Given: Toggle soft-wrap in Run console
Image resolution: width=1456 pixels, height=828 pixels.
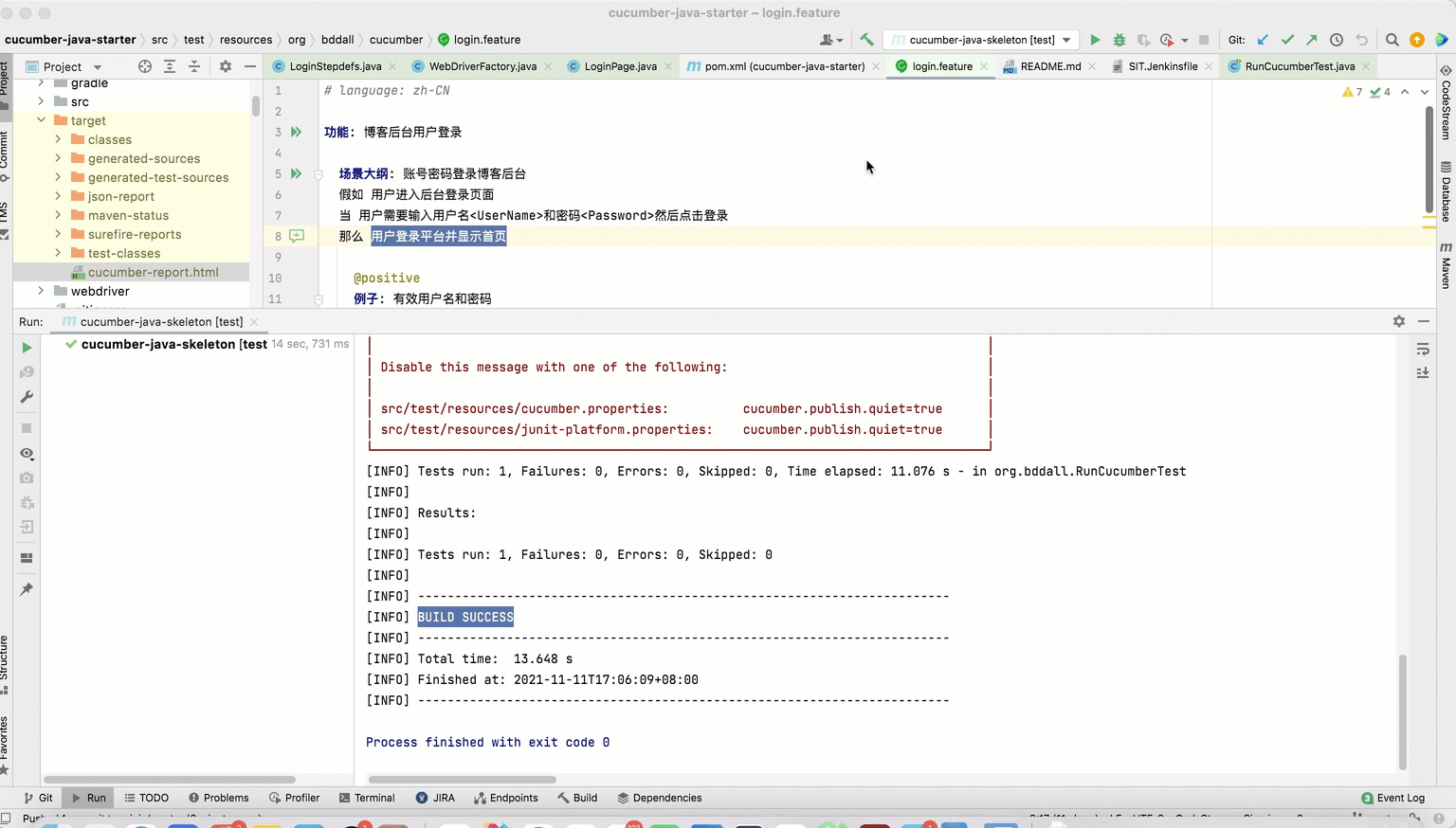Looking at the screenshot, I should tap(1423, 350).
